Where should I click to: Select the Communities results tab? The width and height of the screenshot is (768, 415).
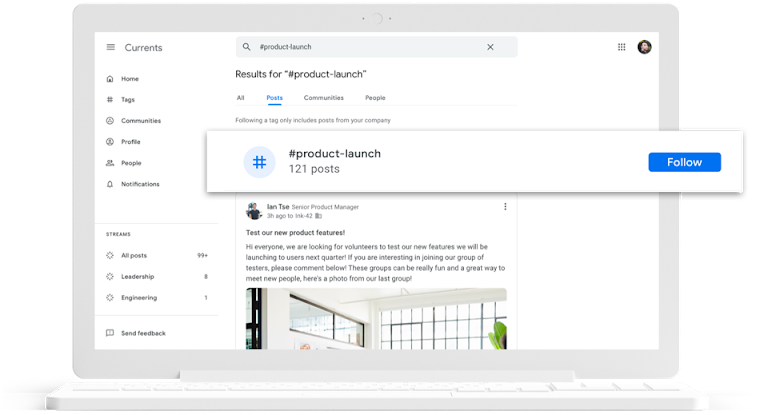click(323, 98)
